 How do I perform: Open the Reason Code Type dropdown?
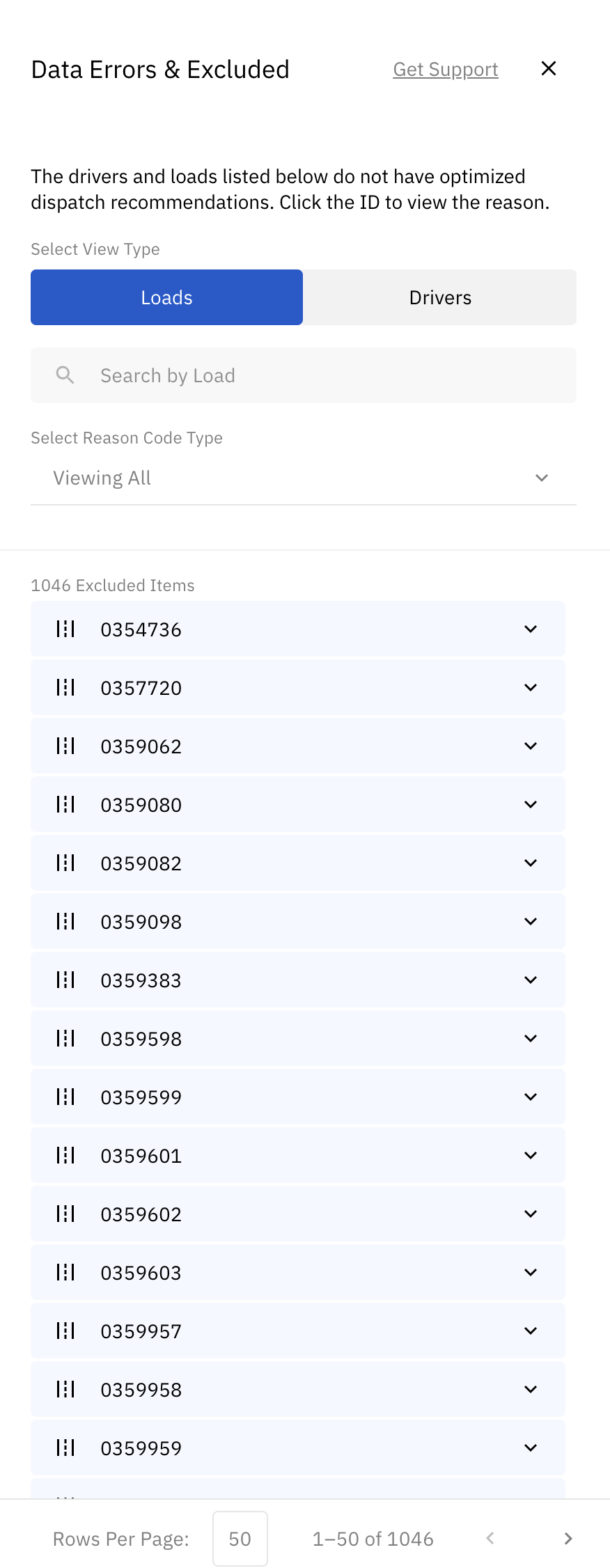(304, 478)
